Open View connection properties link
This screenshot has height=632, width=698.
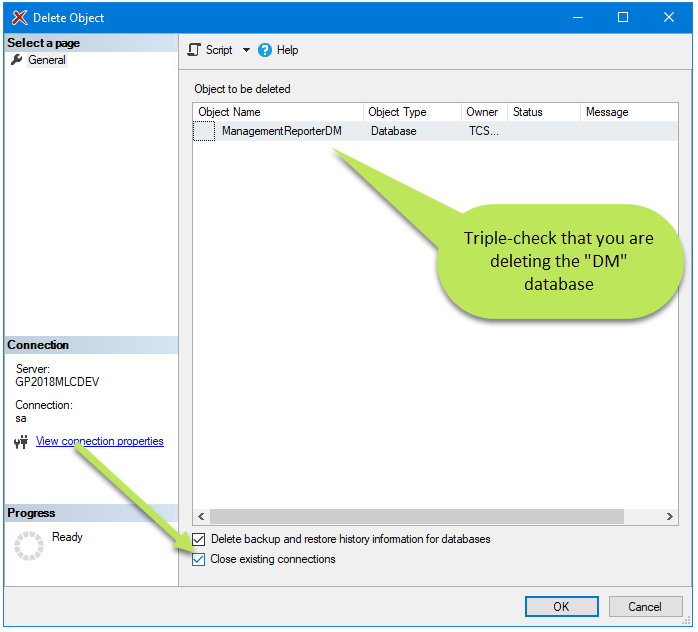tap(100, 441)
